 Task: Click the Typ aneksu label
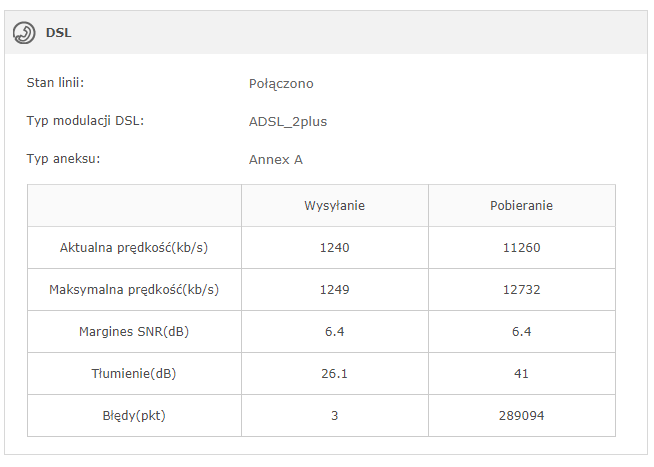[x=64, y=158]
